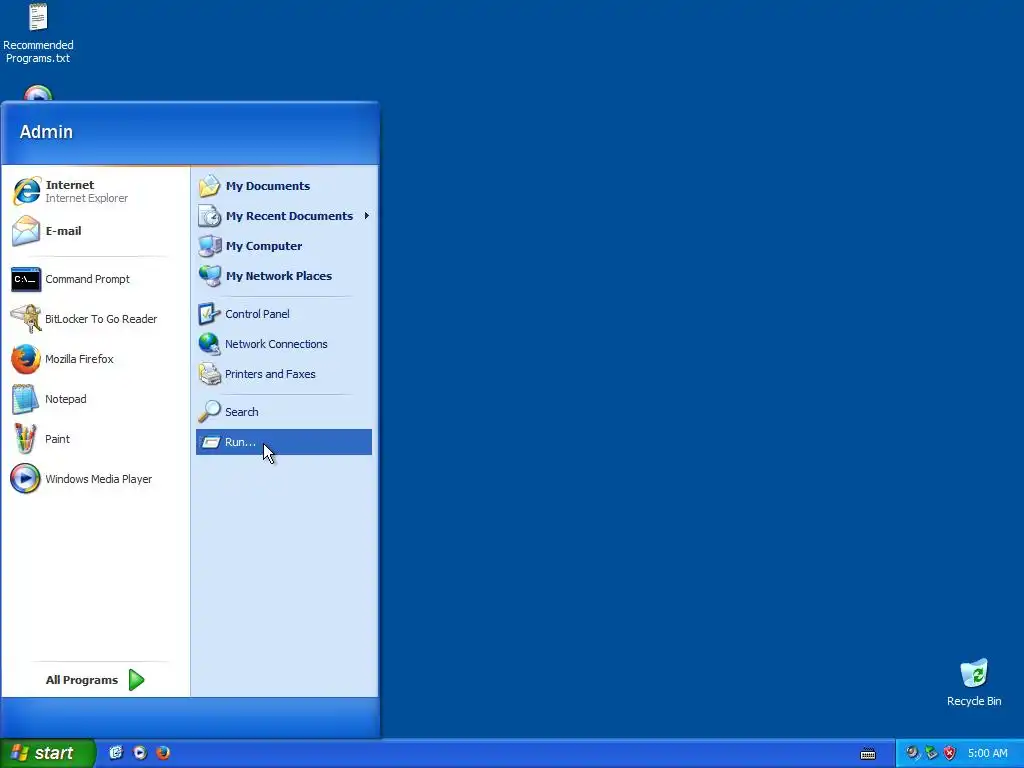Click Show Desktop in Quick Launch
Screen dimensions: 1024x768
click(116, 753)
